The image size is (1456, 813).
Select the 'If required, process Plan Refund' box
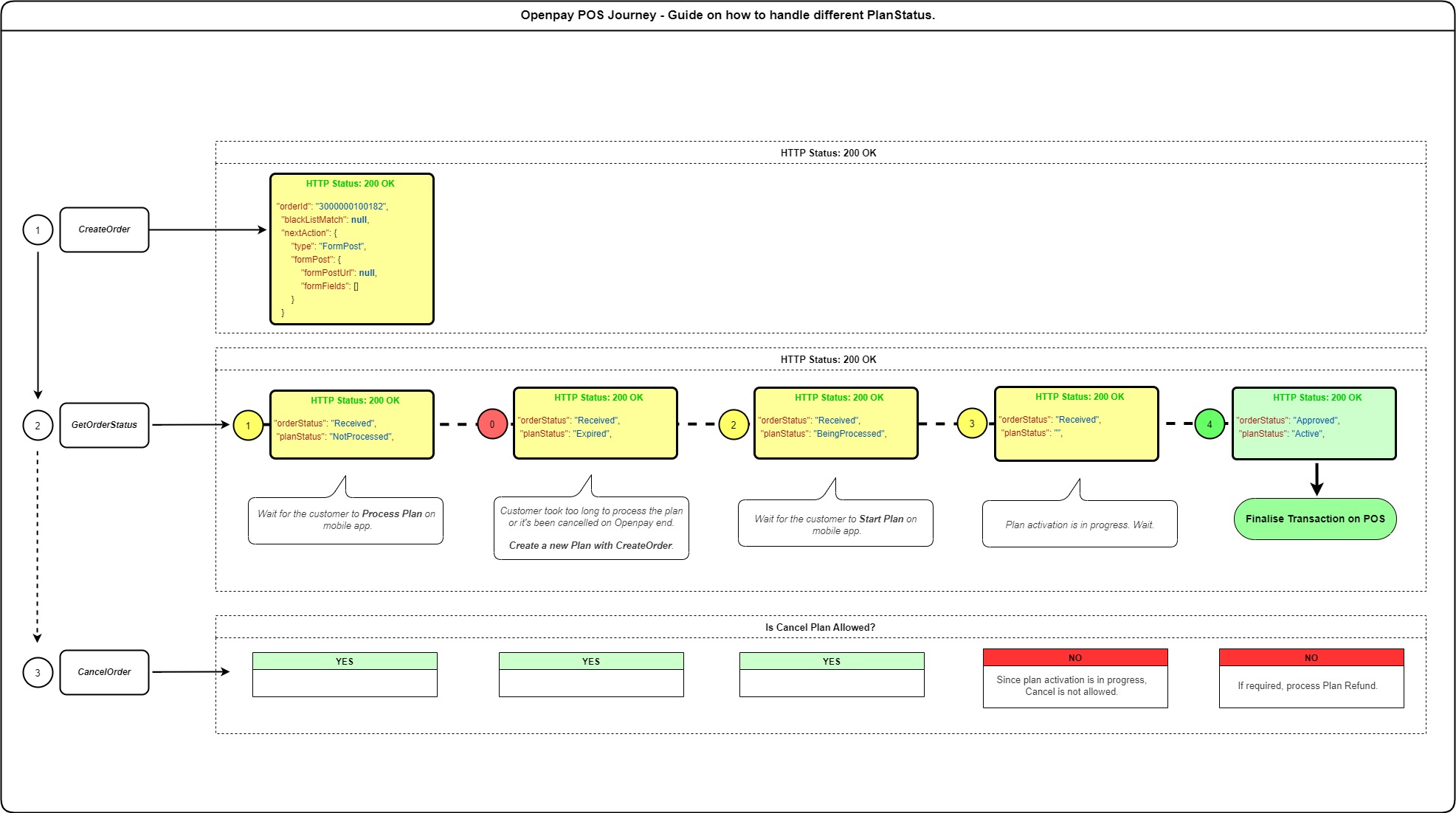(1311, 686)
